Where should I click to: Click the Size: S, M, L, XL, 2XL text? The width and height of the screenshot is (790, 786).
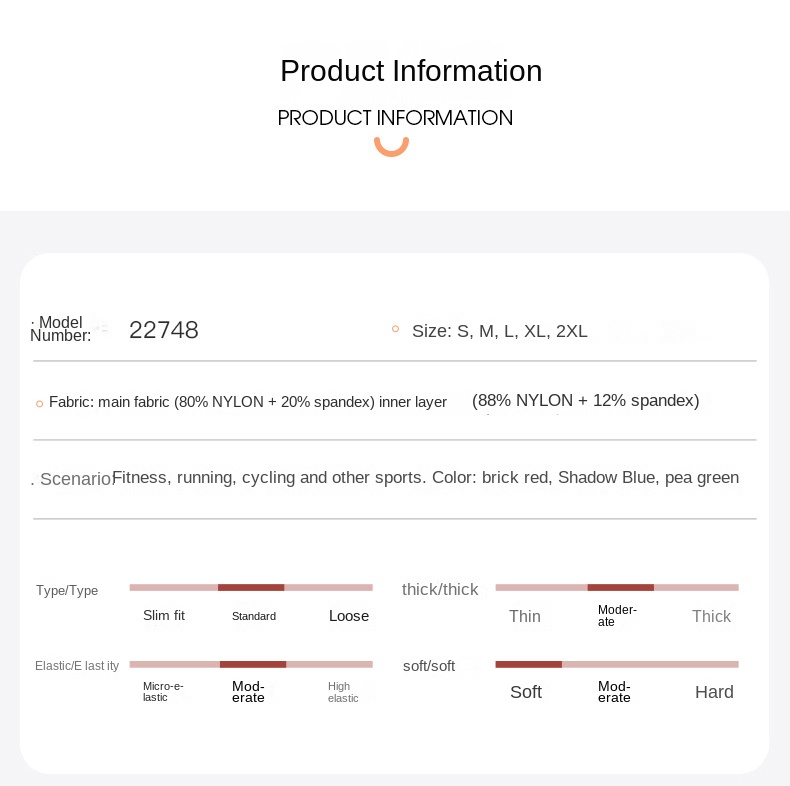point(500,331)
